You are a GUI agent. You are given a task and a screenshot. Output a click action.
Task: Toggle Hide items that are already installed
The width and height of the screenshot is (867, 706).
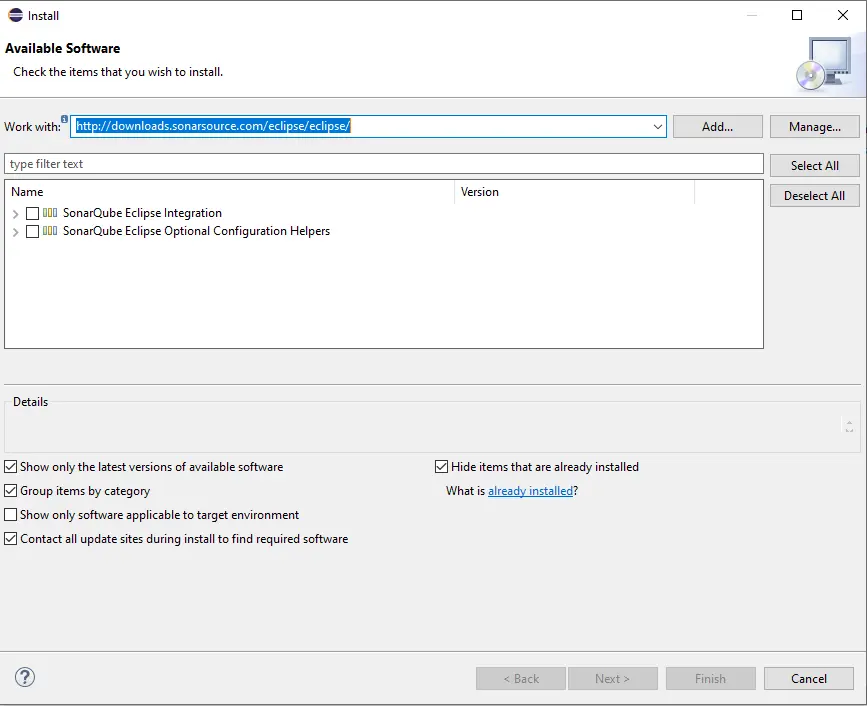click(x=441, y=467)
